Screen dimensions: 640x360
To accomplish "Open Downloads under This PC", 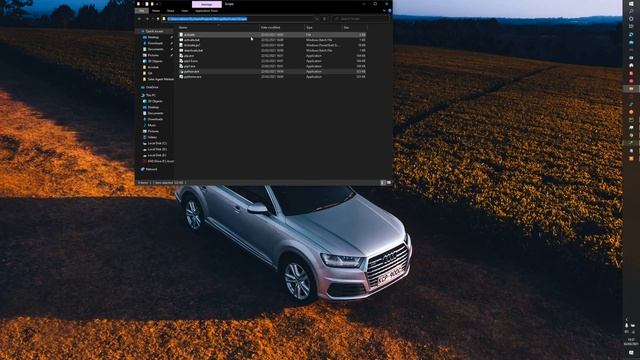I will [155, 119].
